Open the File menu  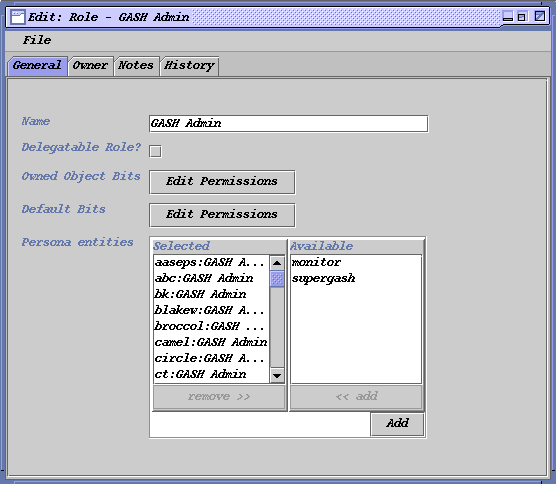(37, 40)
